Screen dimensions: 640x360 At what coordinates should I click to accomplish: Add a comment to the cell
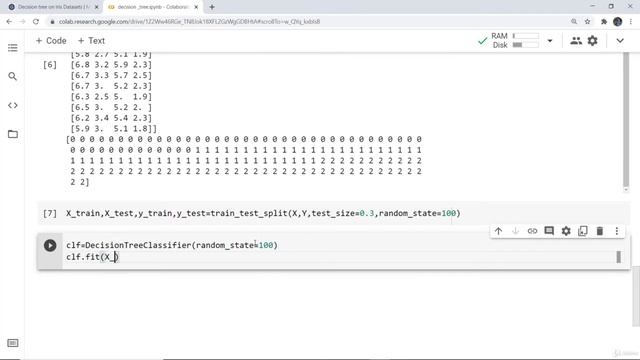[x=549, y=231]
